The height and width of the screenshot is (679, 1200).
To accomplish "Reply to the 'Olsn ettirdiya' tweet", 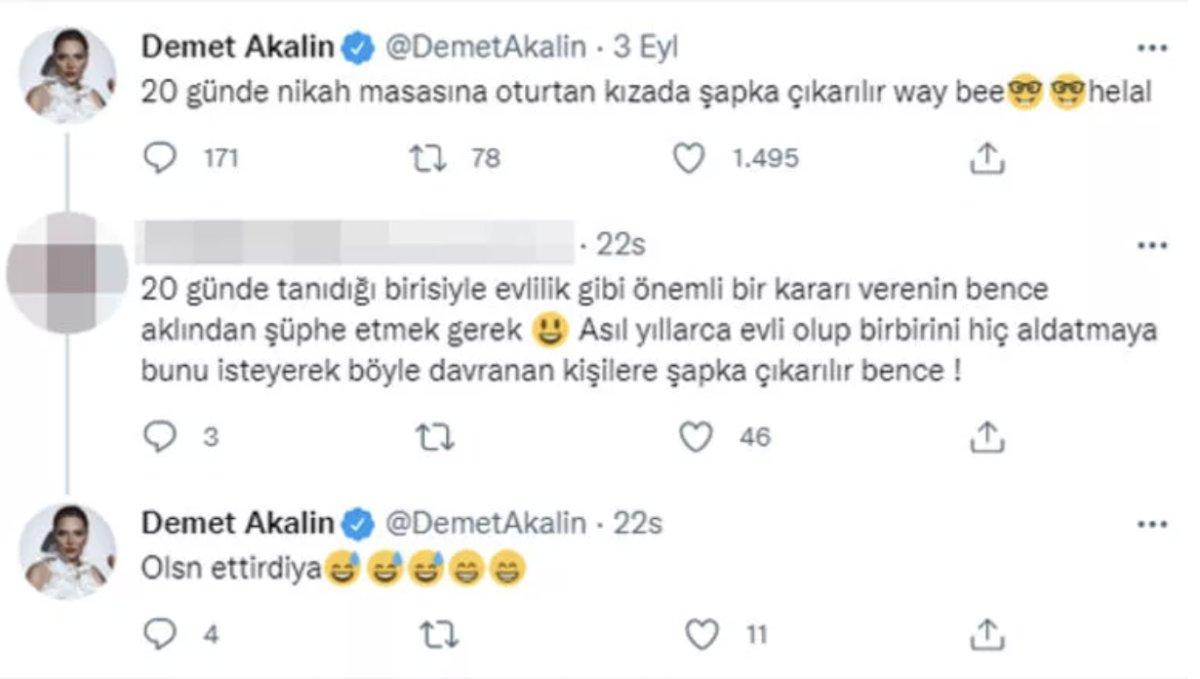I will click(x=160, y=632).
